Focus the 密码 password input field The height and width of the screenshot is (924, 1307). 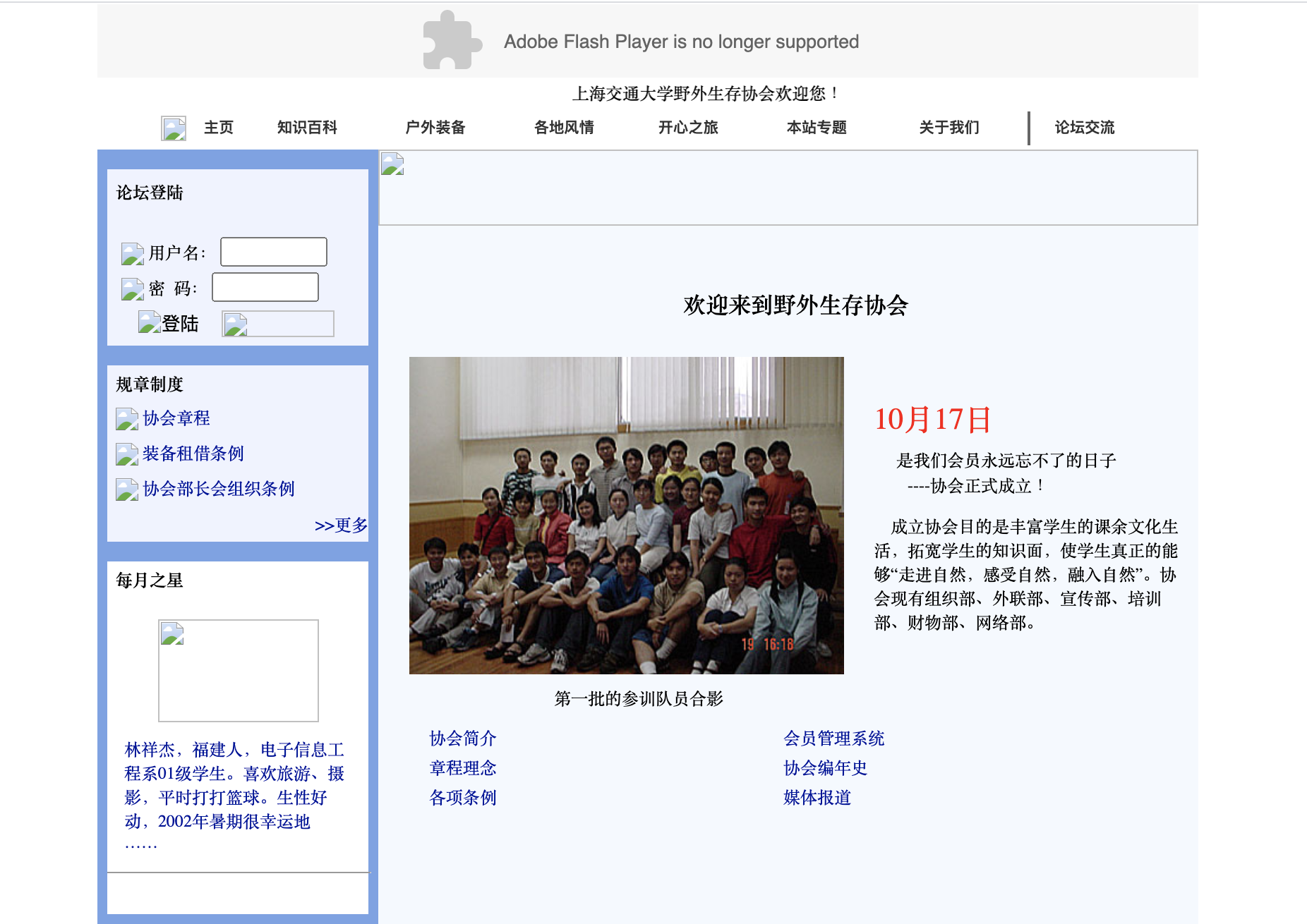(265, 287)
